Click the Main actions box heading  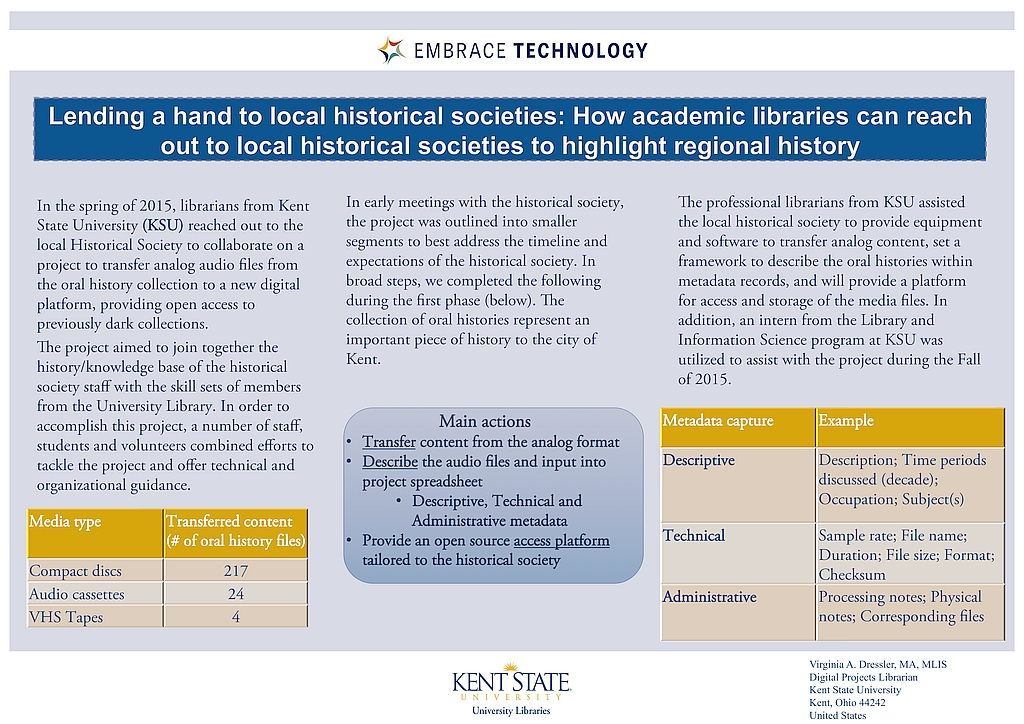[x=485, y=421]
